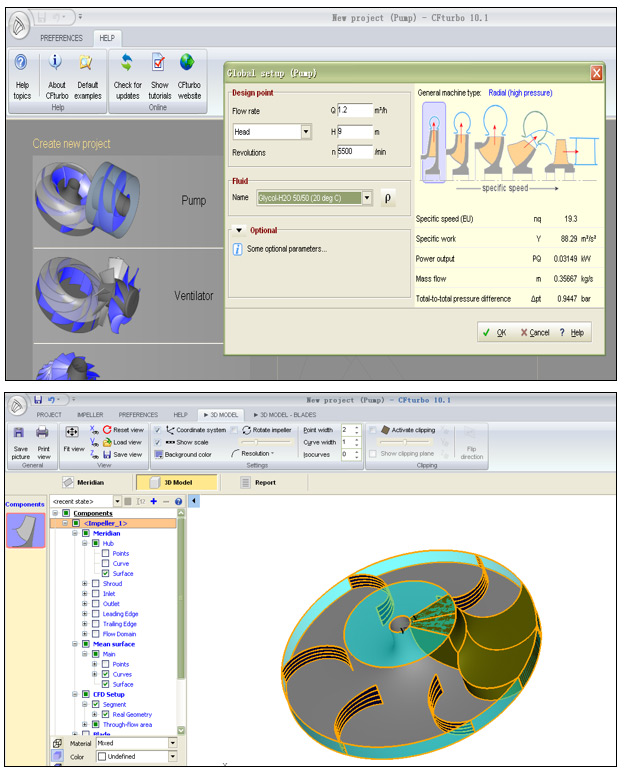This screenshot has width=629, height=778.
Task: Click blue help icon in Components toolbar
Action: coord(179,502)
